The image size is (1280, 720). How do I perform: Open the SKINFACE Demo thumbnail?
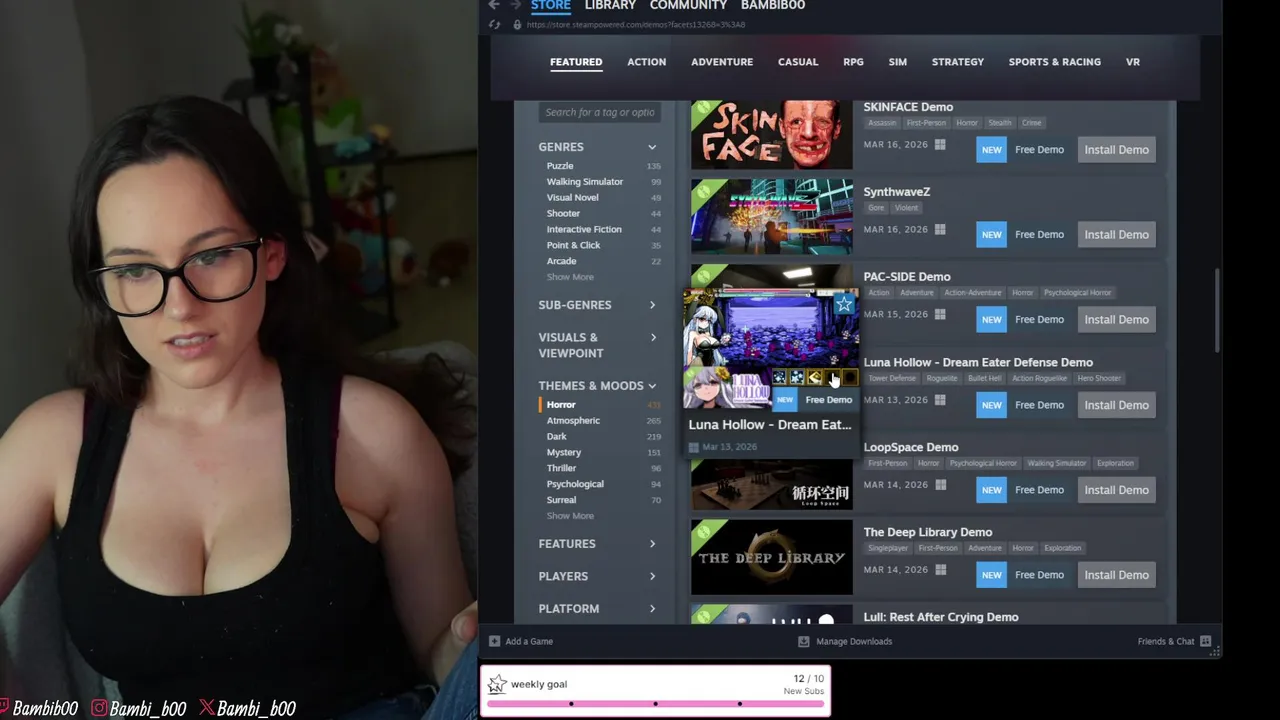click(x=771, y=135)
